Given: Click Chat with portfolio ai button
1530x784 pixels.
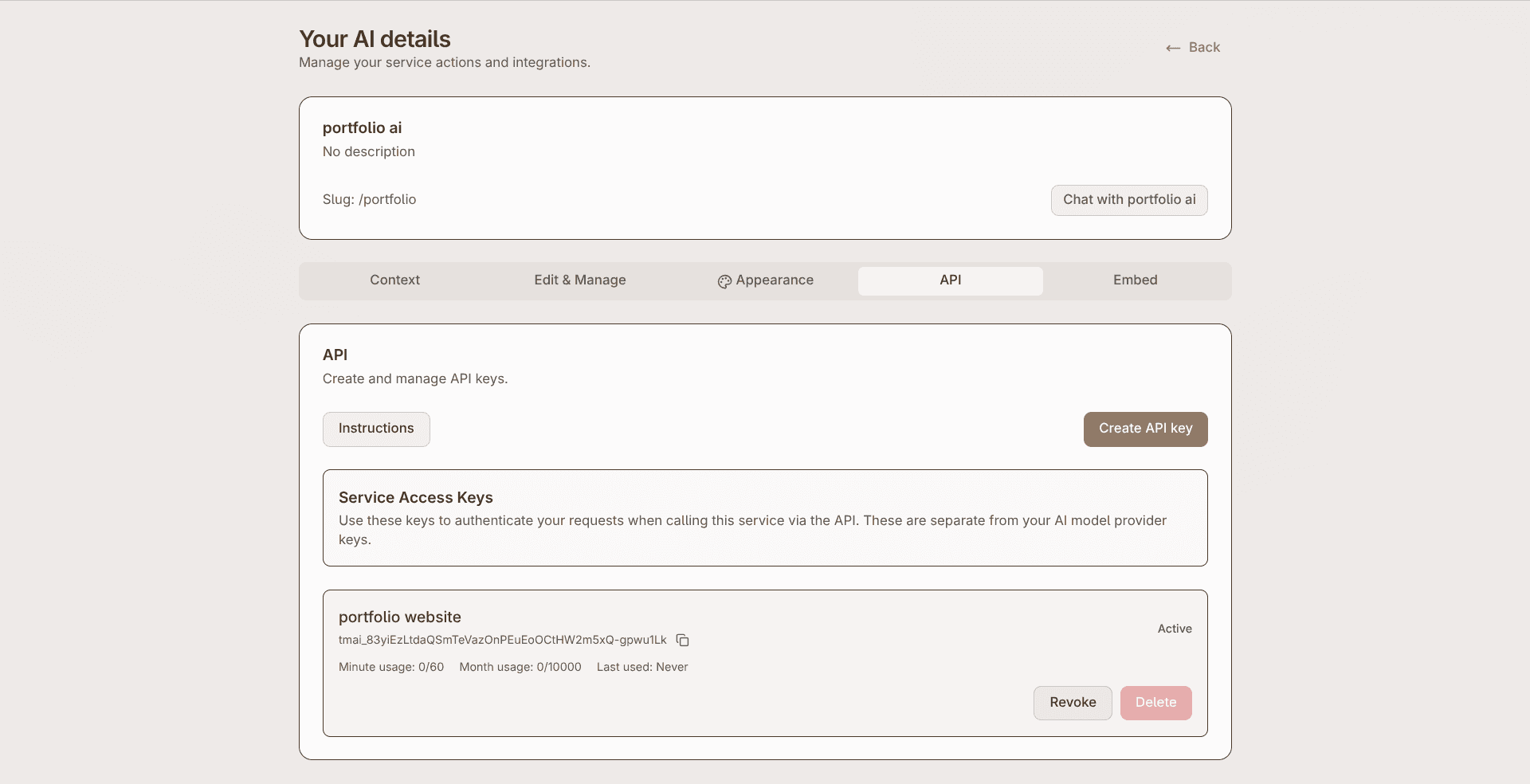Looking at the screenshot, I should pos(1128,200).
